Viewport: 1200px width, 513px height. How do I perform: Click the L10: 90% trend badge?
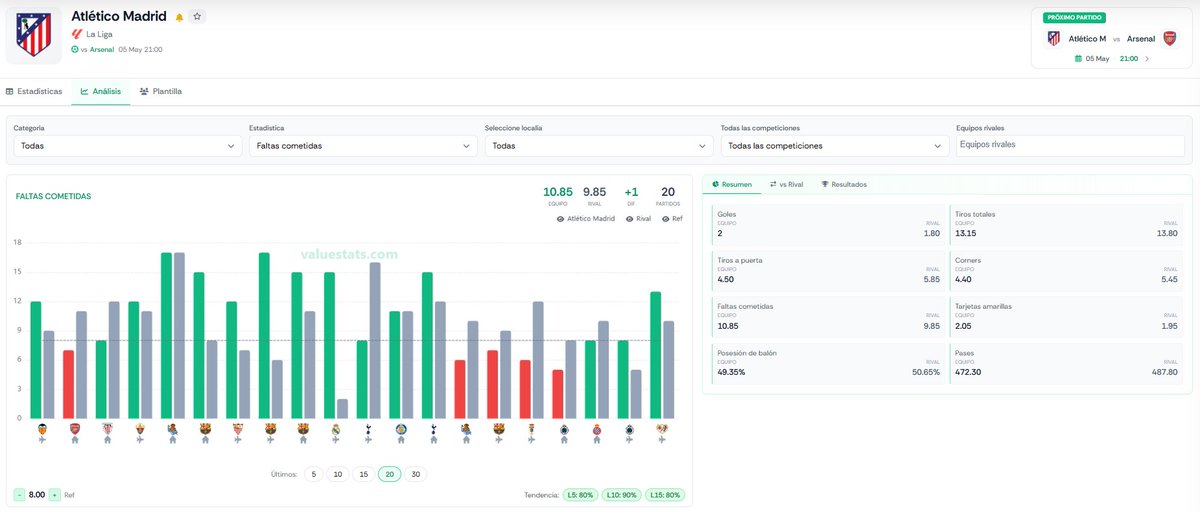[x=622, y=495]
